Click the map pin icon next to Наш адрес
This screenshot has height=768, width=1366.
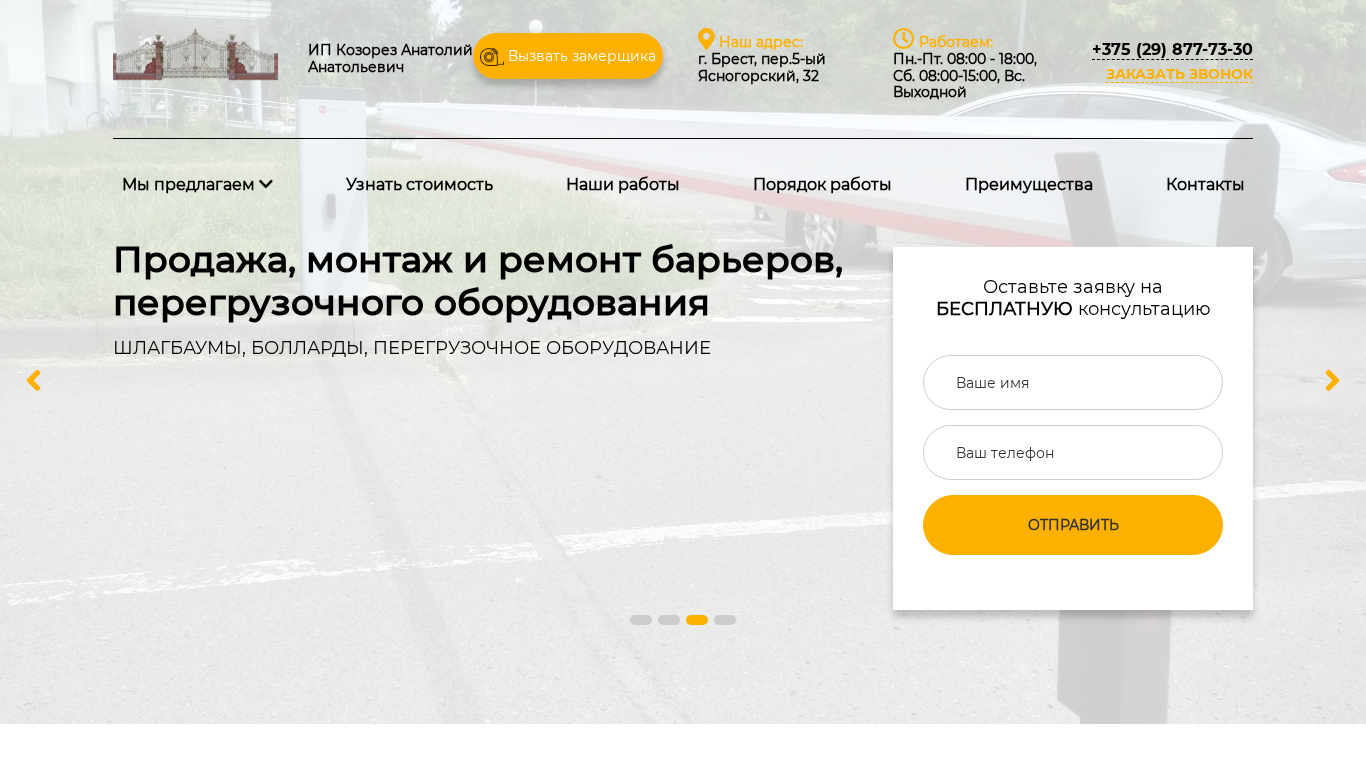(706, 39)
